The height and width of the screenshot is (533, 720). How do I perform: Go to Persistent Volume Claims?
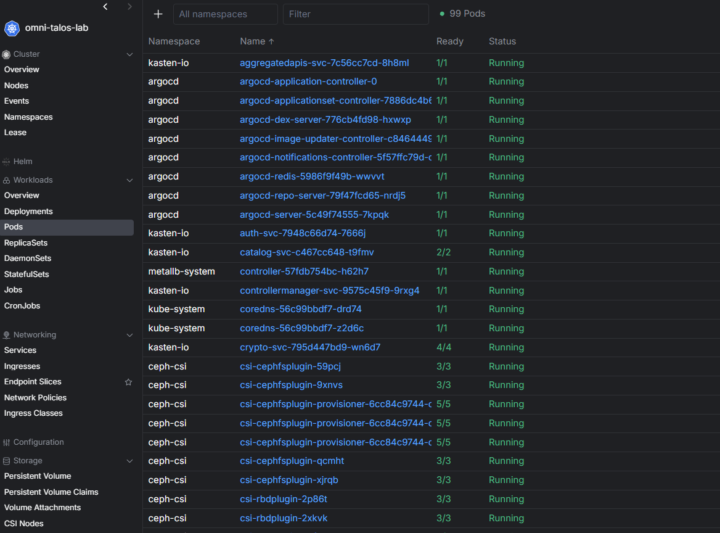click(x=51, y=492)
